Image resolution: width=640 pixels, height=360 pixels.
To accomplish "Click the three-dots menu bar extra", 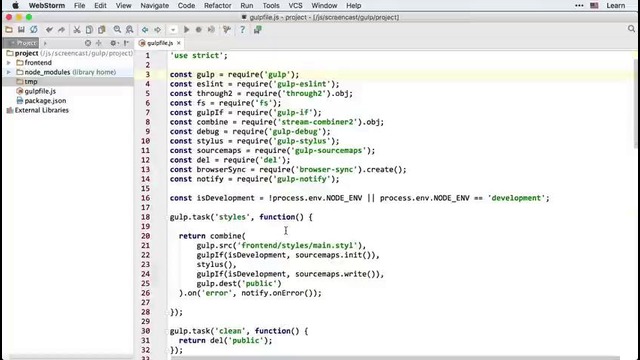I will coord(579,6).
